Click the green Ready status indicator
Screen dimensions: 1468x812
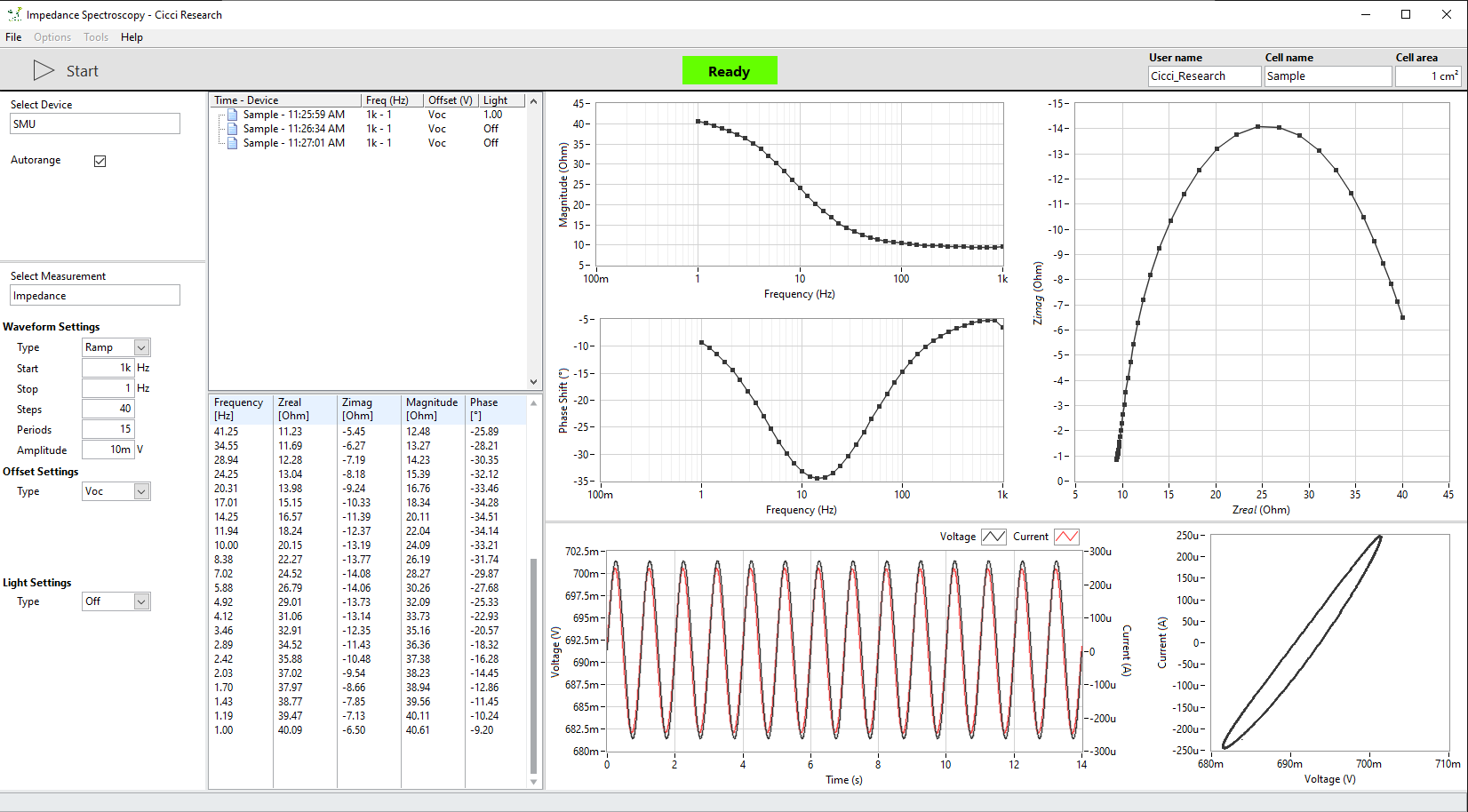point(730,71)
